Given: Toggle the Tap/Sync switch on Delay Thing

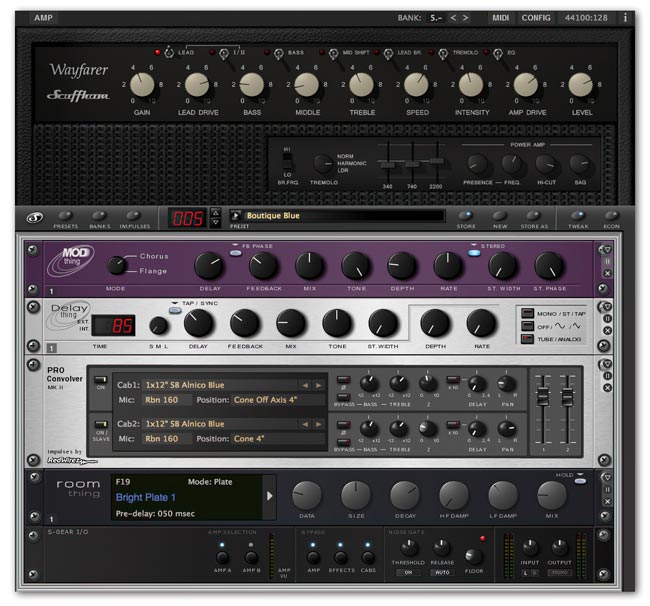Looking at the screenshot, I should [x=175, y=310].
